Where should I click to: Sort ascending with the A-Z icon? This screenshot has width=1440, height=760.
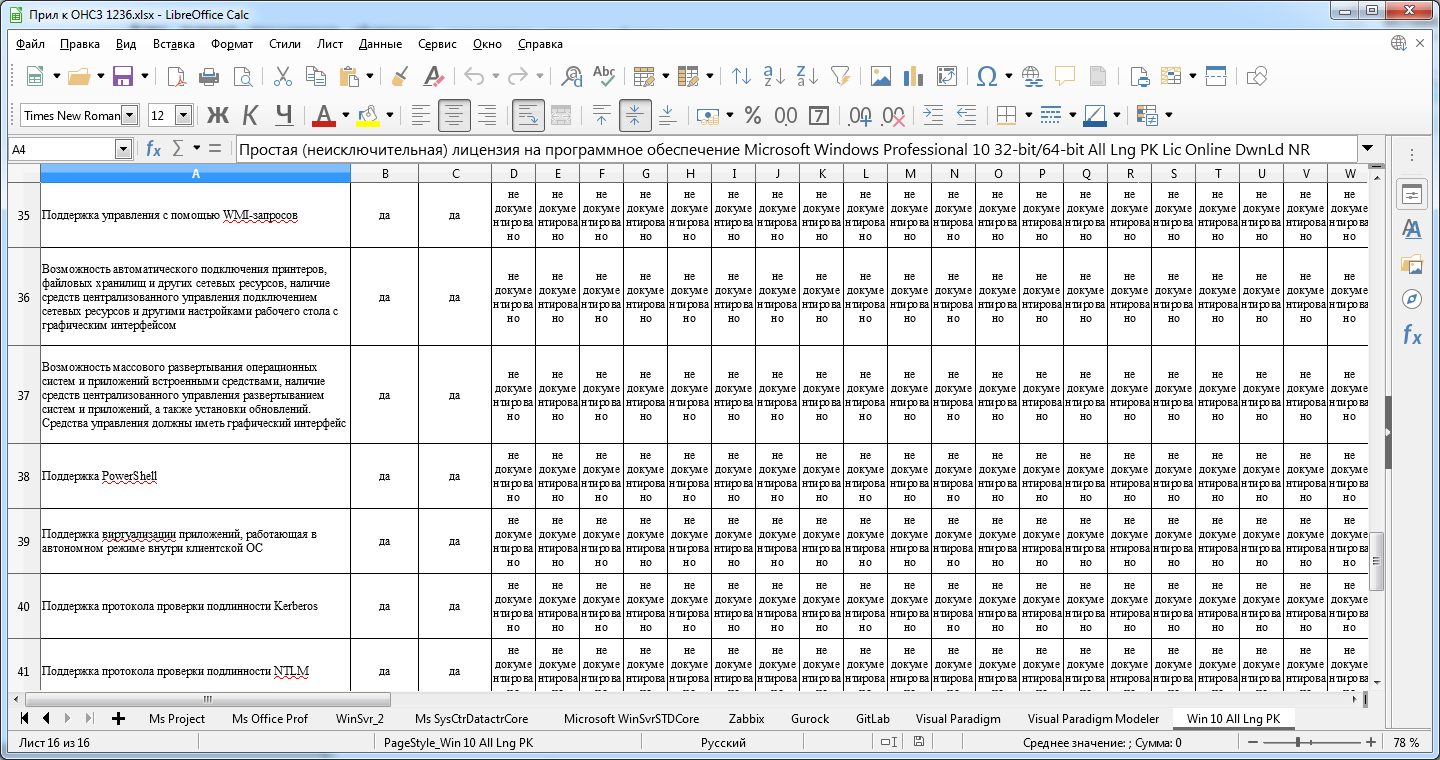point(774,76)
